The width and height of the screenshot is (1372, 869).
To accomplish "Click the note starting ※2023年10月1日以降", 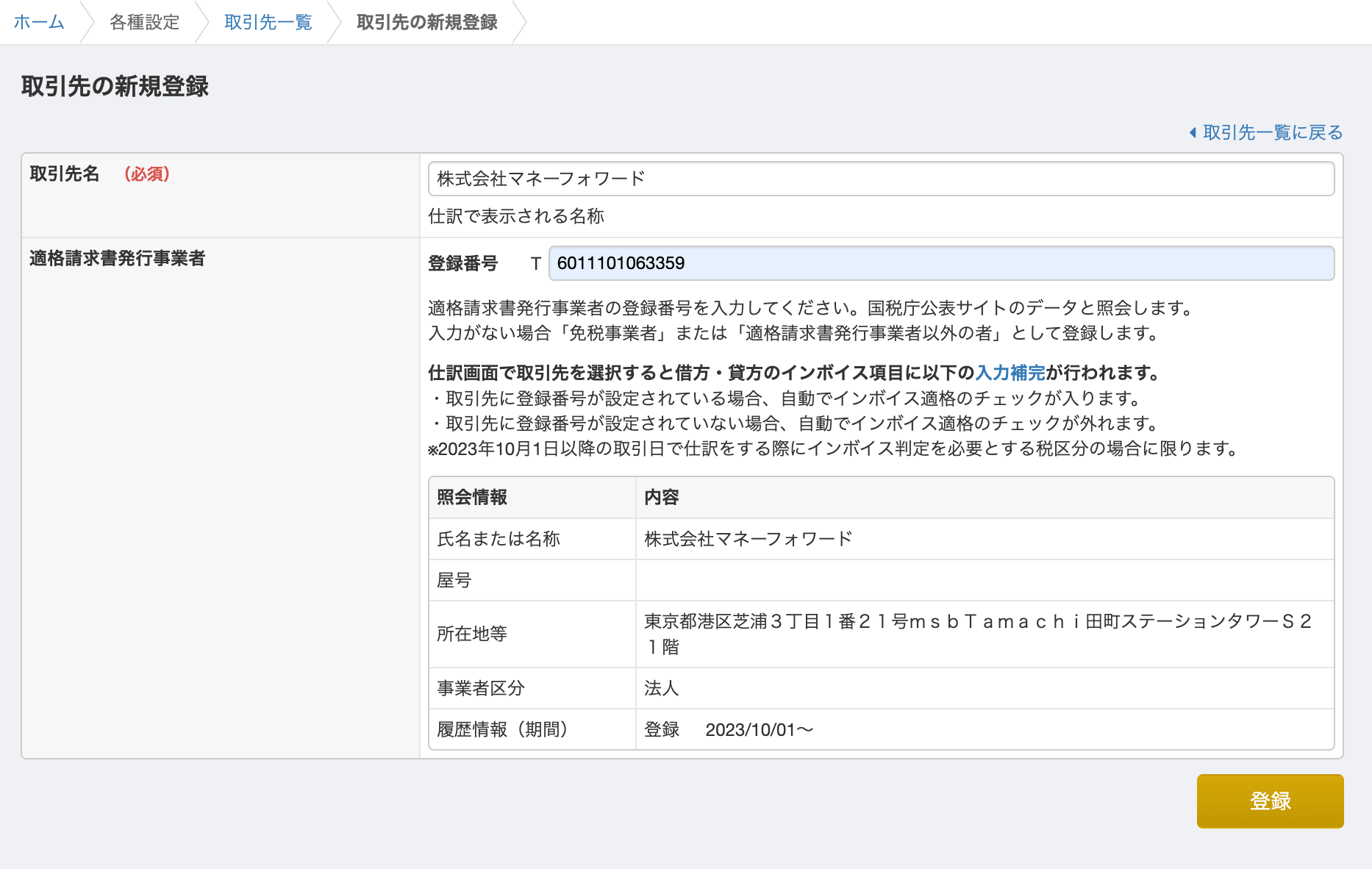I will [x=834, y=448].
